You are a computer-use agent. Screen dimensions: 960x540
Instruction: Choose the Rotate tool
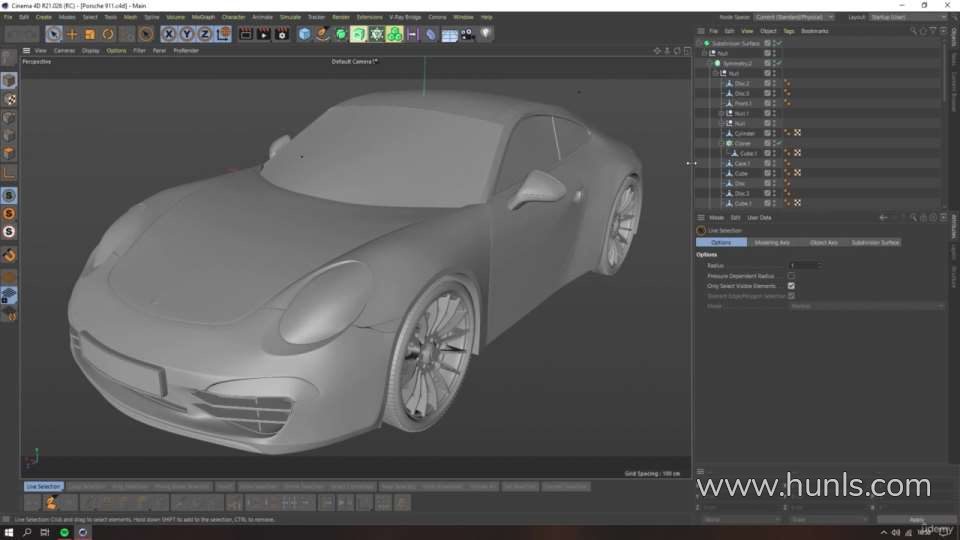[108, 34]
